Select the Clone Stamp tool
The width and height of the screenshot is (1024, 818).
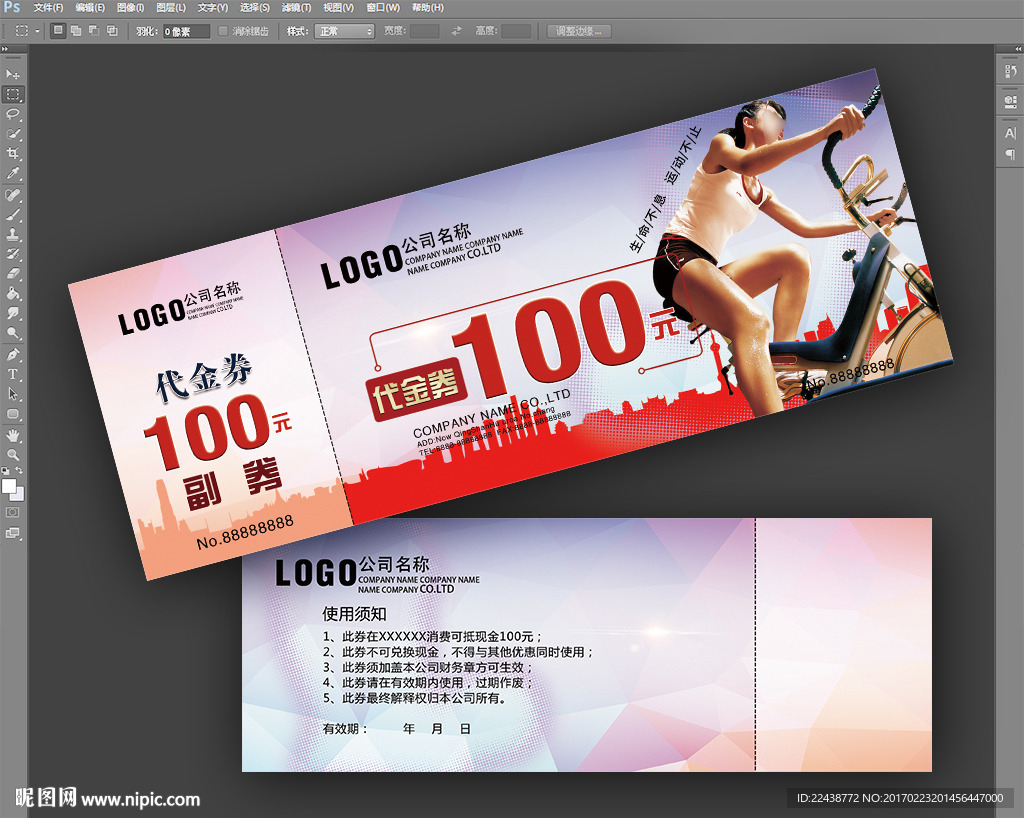coord(12,234)
